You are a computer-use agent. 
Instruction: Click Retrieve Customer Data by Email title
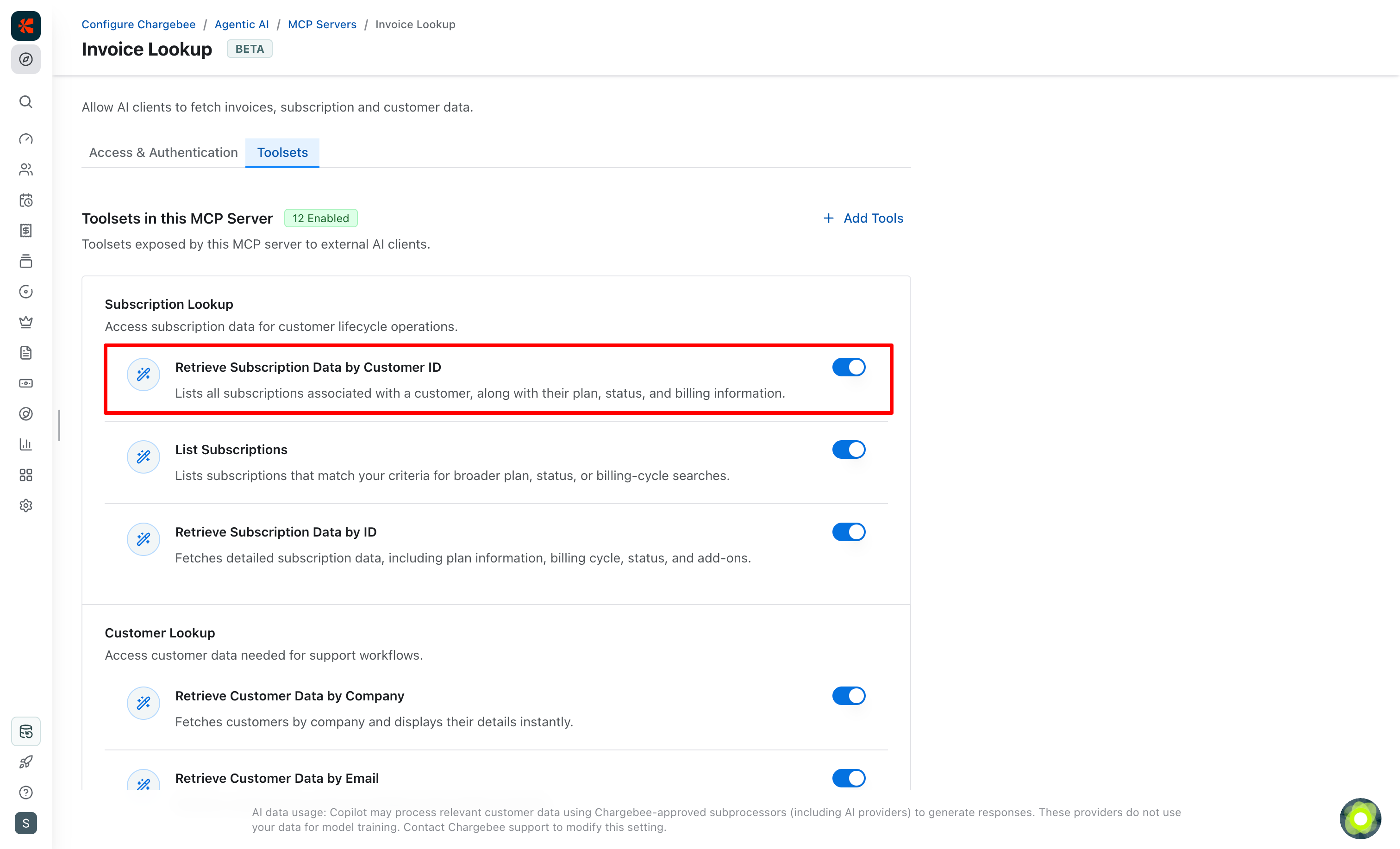[x=277, y=778]
